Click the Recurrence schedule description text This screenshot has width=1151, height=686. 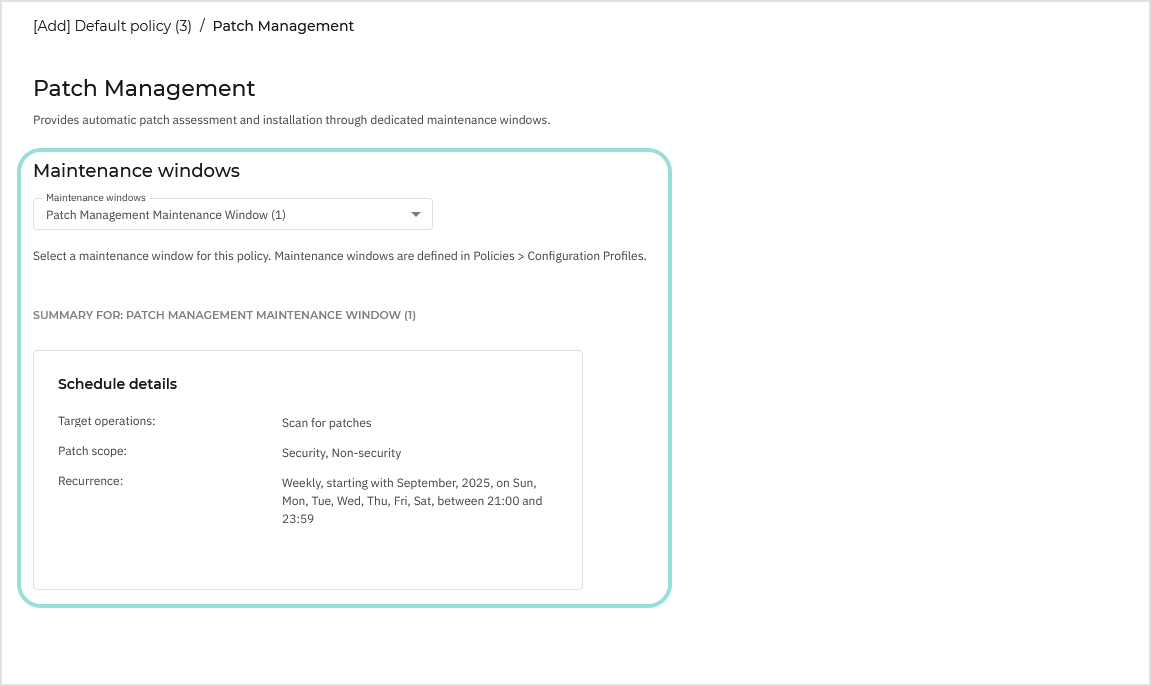pyautogui.click(x=412, y=501)
